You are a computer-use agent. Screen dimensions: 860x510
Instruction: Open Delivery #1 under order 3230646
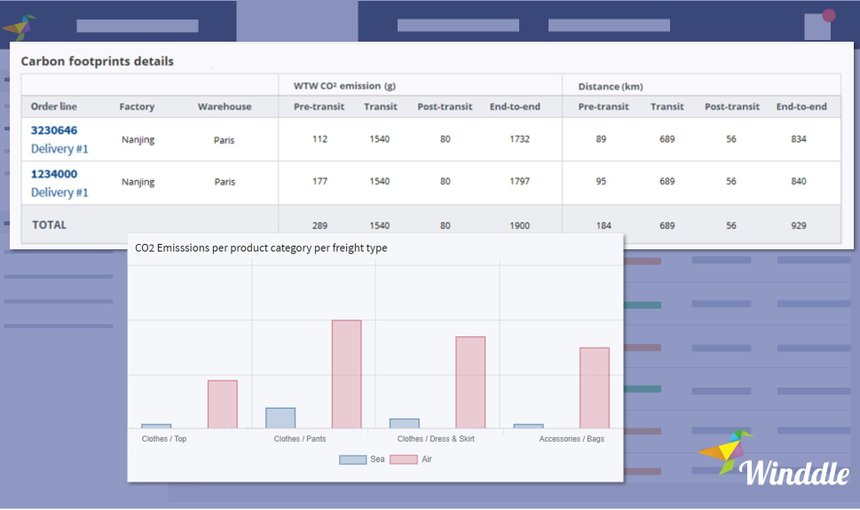59,149
